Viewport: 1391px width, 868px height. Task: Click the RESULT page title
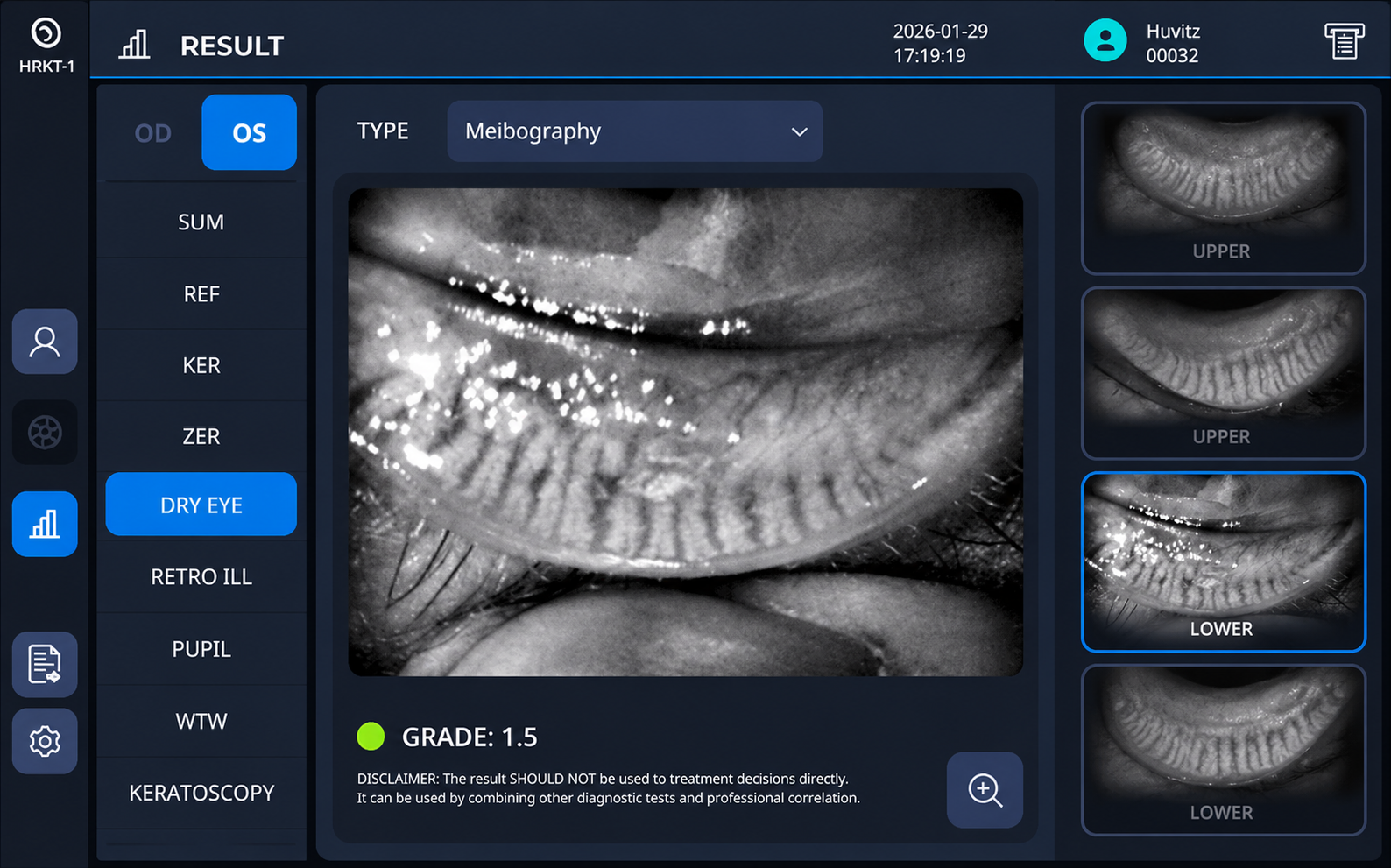[x=232, y=46]
